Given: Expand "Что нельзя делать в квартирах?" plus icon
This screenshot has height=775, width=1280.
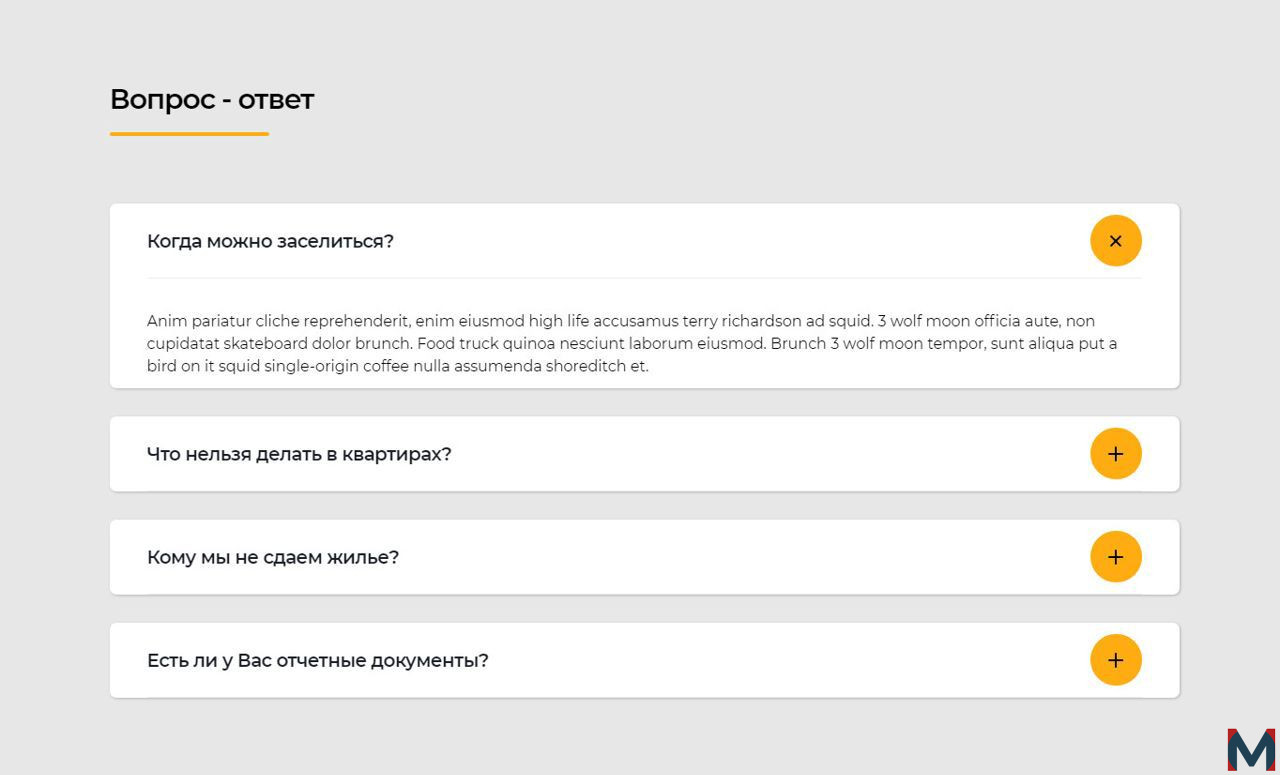Looking at the screenshot, I should [x=1116, y=454].
